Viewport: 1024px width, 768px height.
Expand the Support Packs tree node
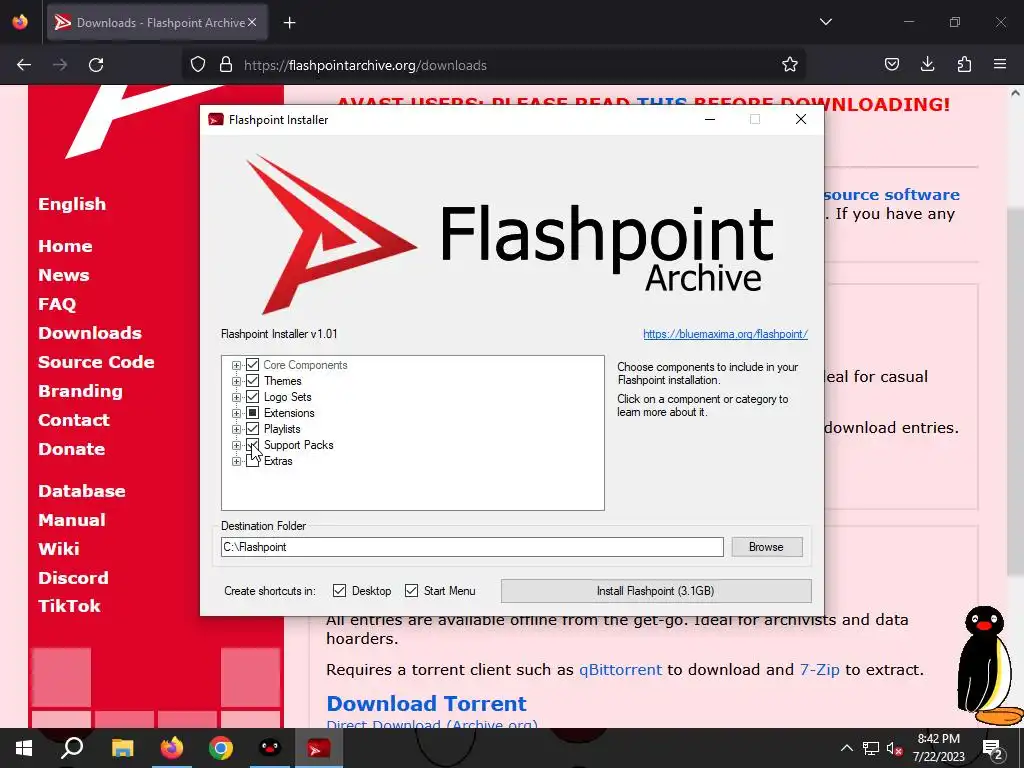tap(236, 445)
